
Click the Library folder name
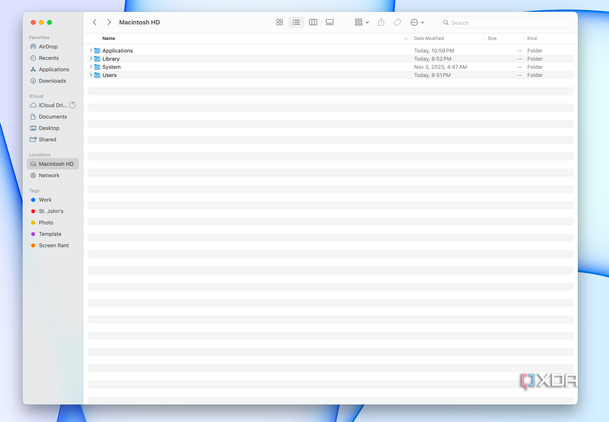pyautogui.click(x=111, y=59)
